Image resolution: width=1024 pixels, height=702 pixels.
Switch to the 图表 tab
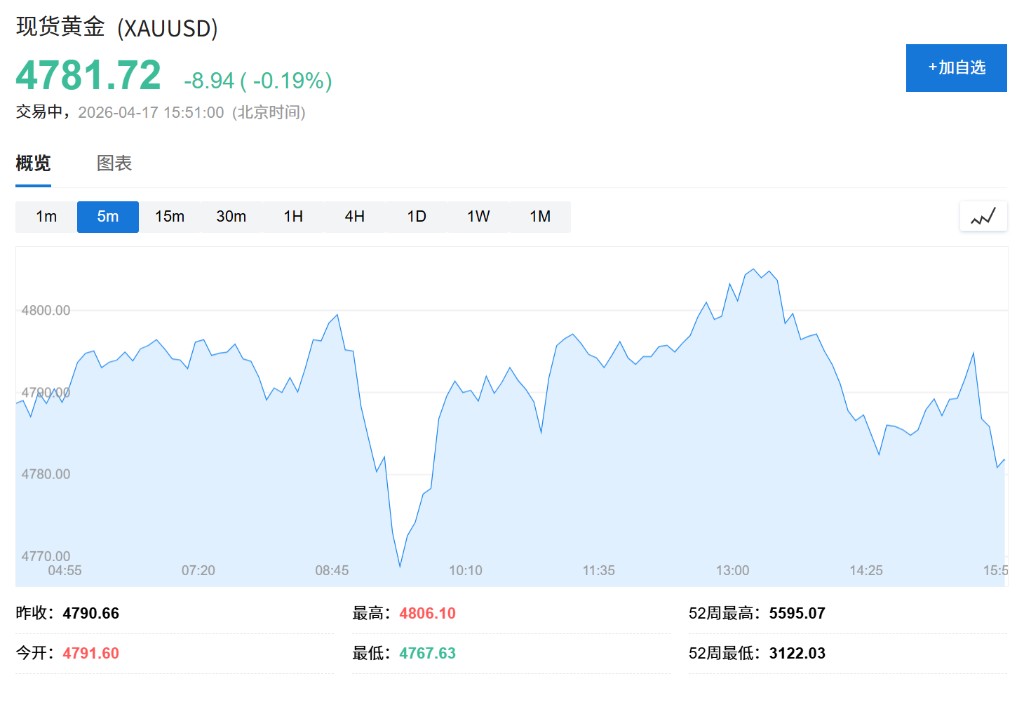(114, 164)
